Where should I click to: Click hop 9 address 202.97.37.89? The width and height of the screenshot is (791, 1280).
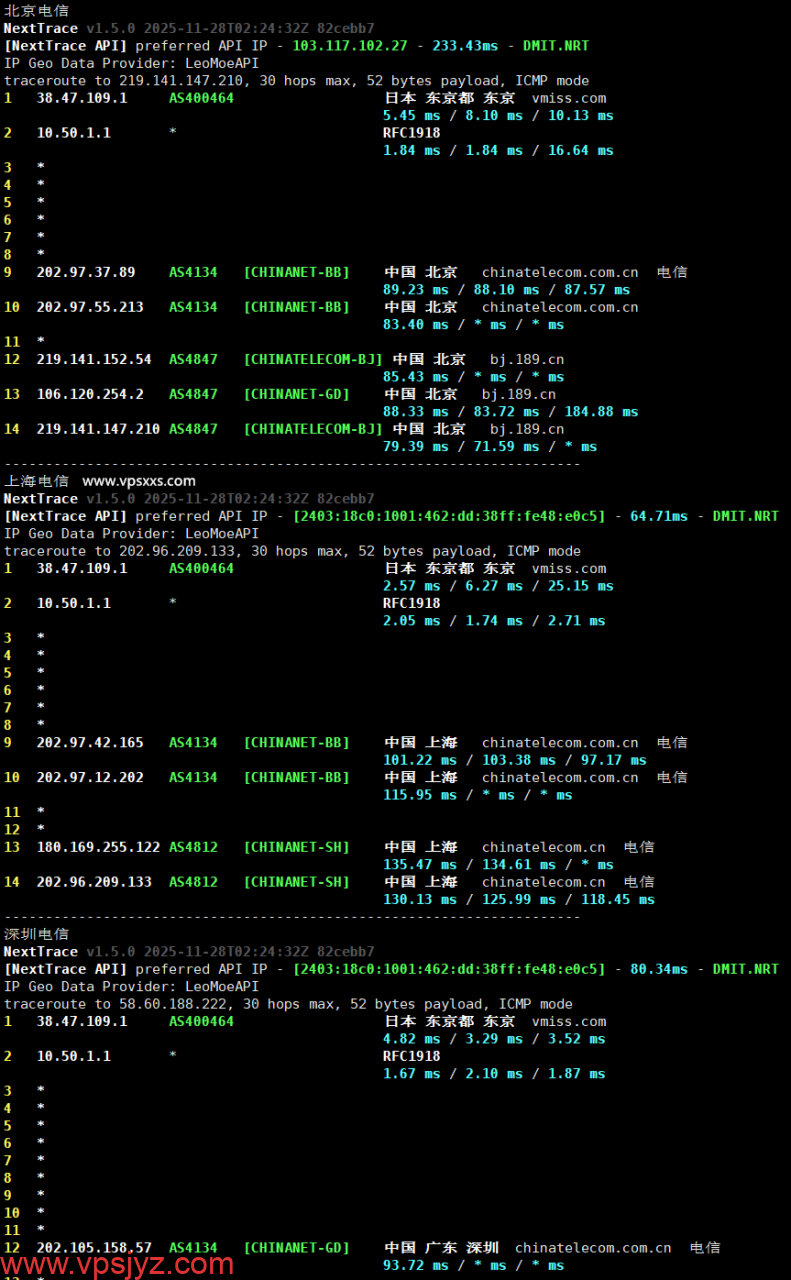[86, 272]
